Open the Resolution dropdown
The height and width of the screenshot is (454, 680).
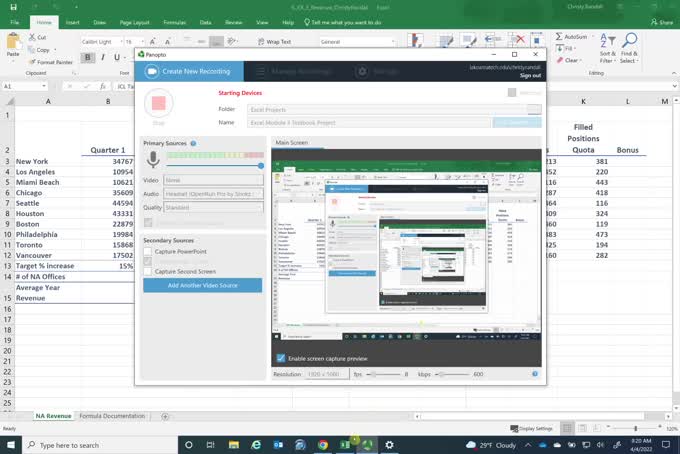327,374
